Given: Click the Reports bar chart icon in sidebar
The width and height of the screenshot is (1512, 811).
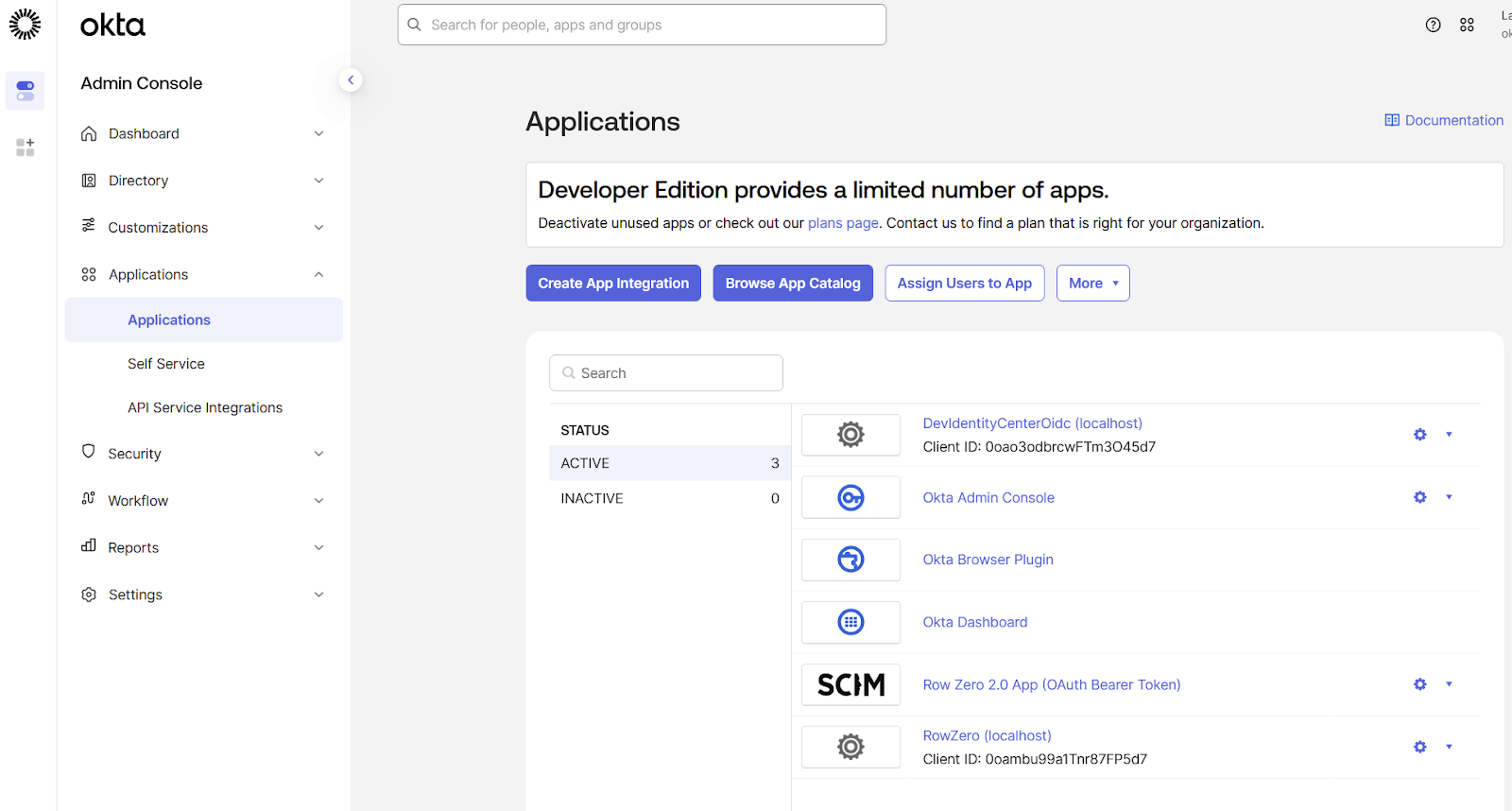Looking at the screenshot, I should coord(89,545).
